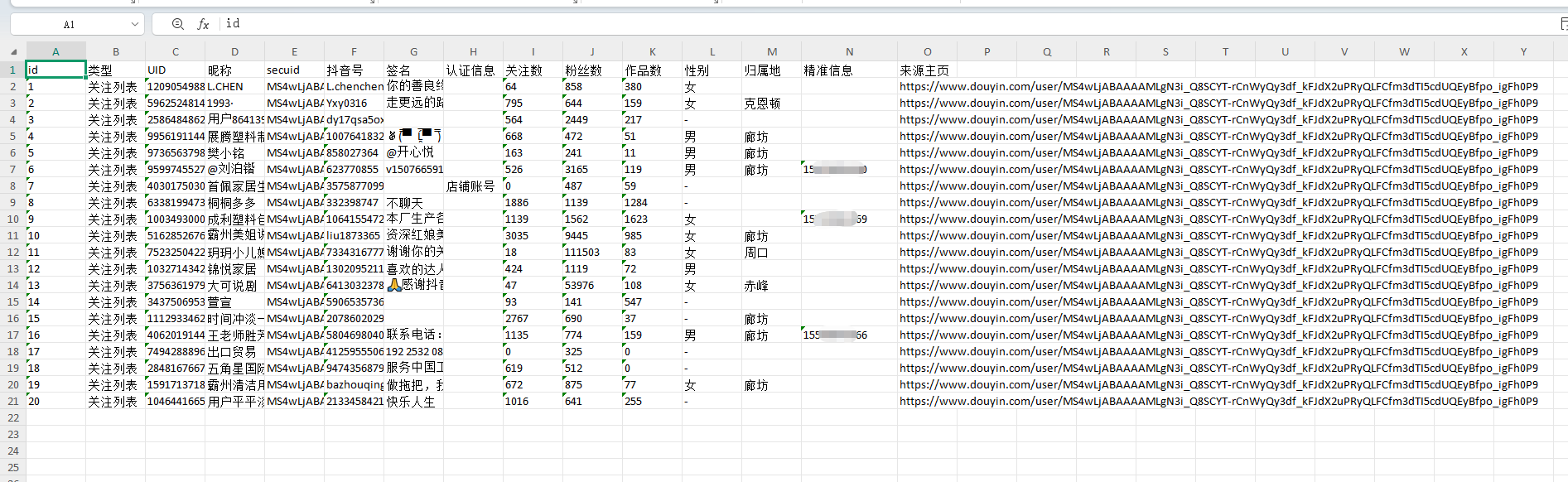Select column A by its header

[55, 51]
